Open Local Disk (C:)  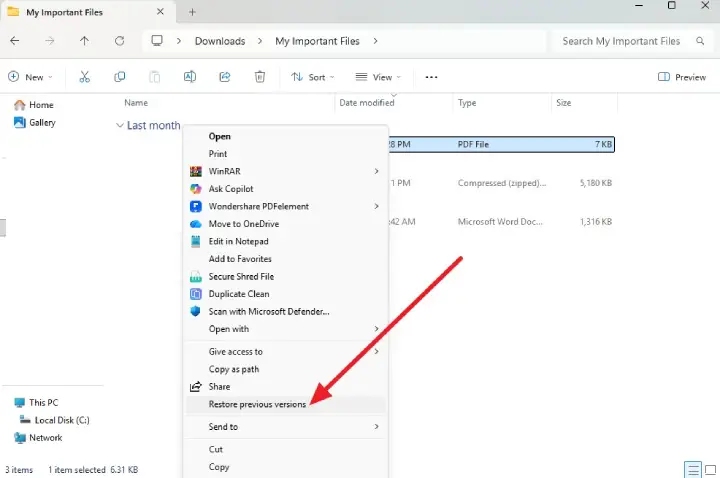55,420
